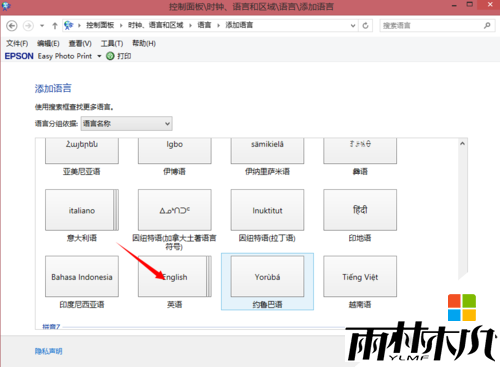Select the 因纽特语 syllabics tile
Viewport: 500px width, 367px height.
click(x=175, y=220)
